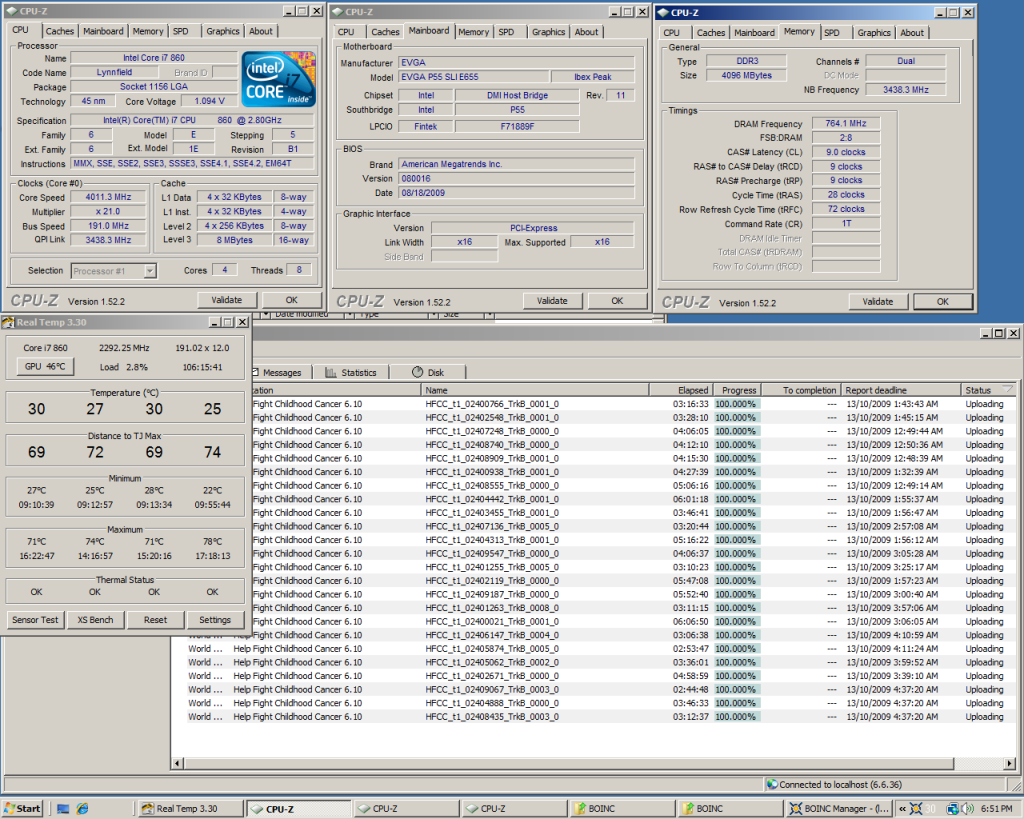Switch to the CPU tab in the Memory CPU-Z window

click(671, 33)
